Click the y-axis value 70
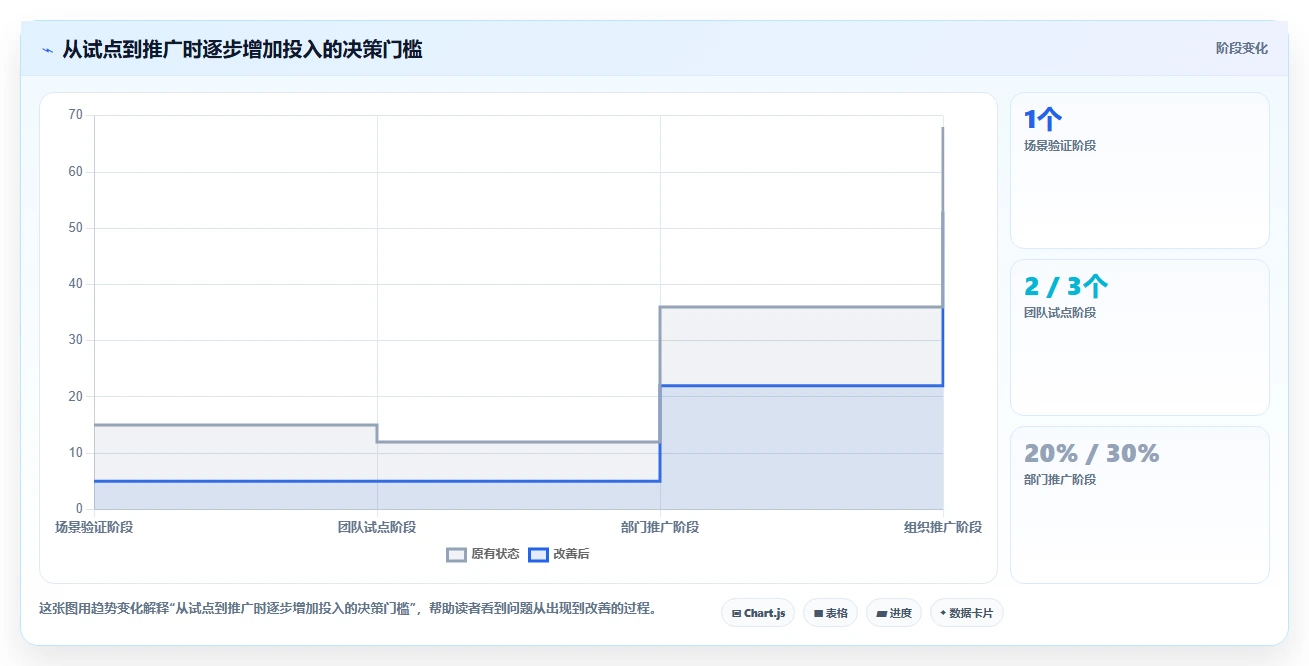Image resolution: width=1309 pixels, height=666 pixels. (75, 115)
